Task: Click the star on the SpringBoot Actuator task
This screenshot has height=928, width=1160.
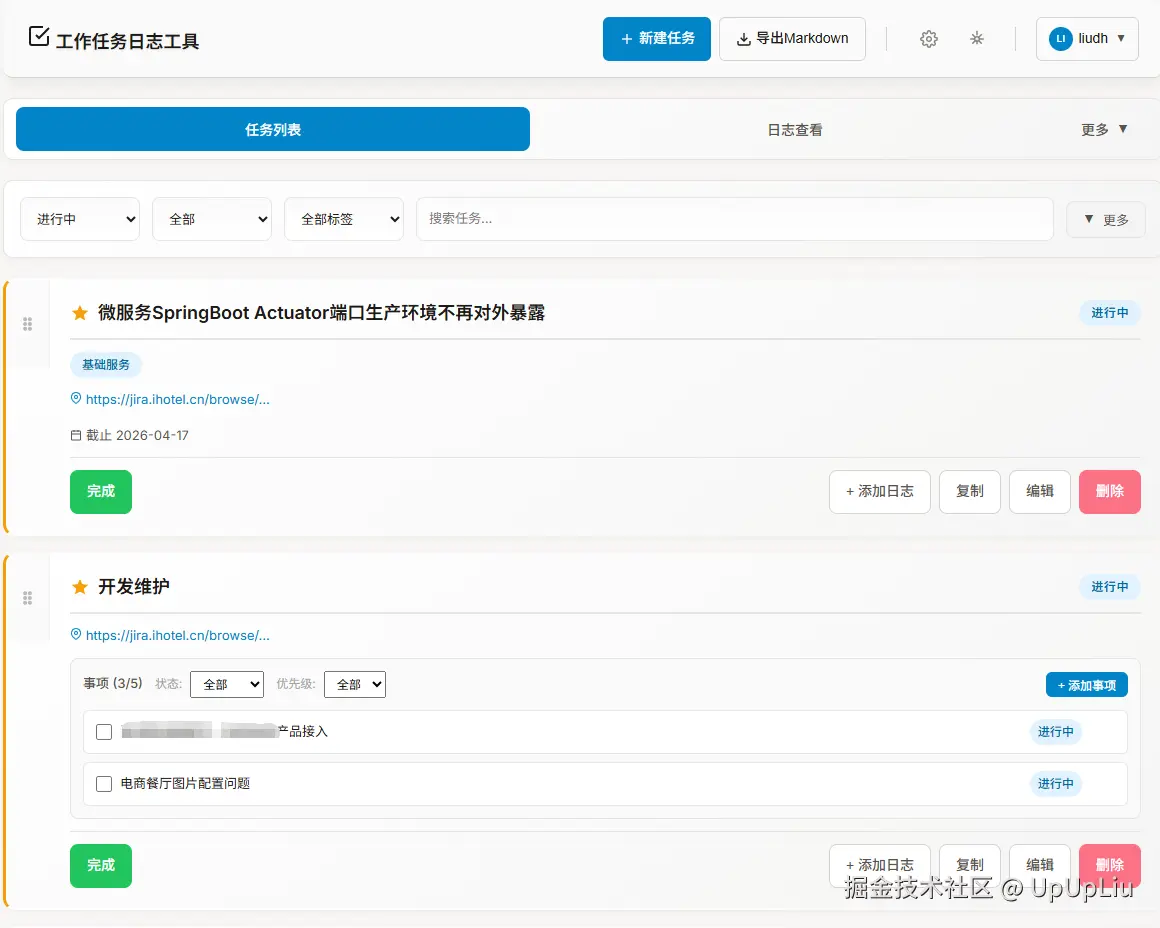Action: (80, 313)
